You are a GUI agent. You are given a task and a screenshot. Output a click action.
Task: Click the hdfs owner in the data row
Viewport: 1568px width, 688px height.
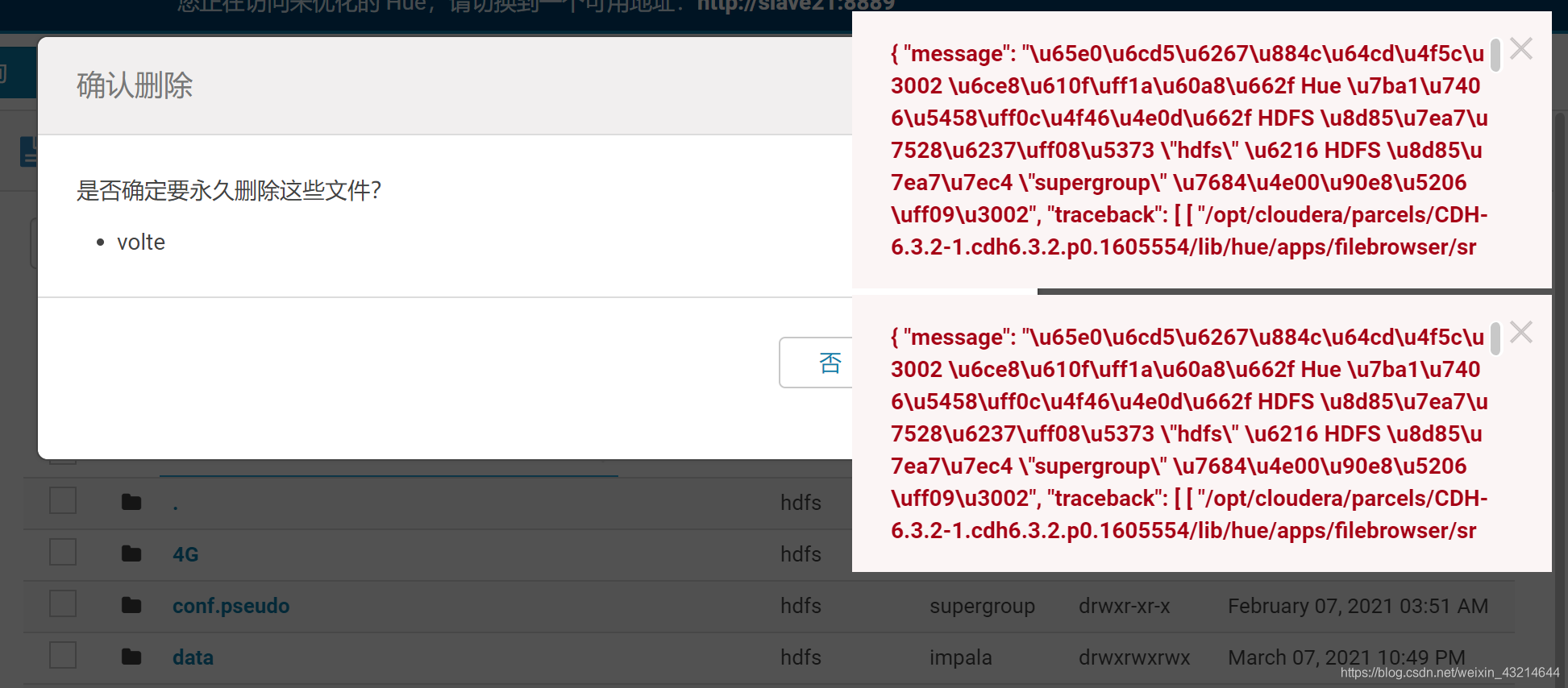pyautogui.click(x=801, y=657)
